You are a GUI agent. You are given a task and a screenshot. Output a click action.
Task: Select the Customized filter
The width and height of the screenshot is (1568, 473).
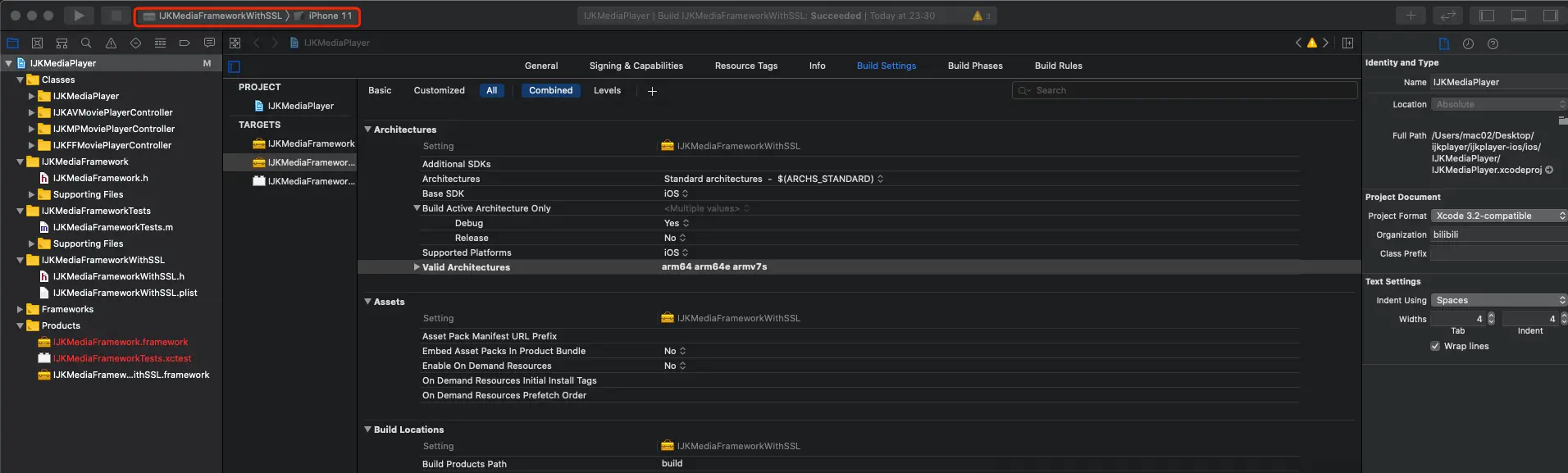(439, 90)
